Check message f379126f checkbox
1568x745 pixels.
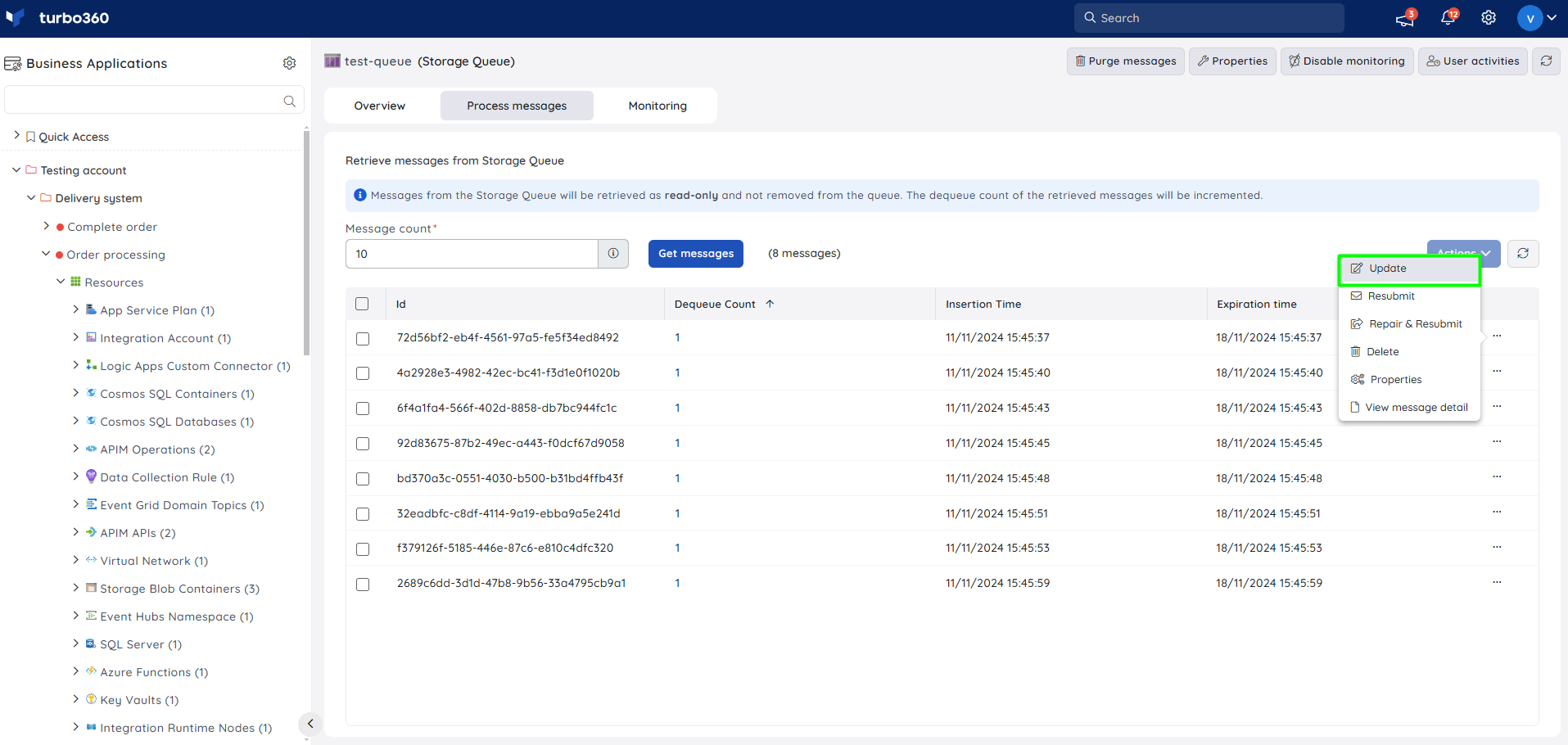(363, 549)
